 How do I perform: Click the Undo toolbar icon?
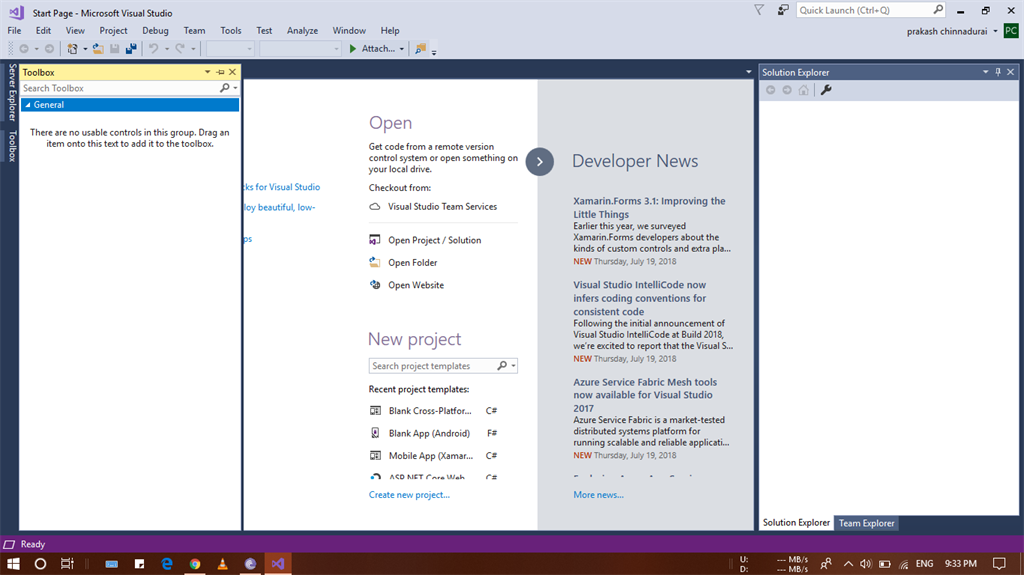click(153, 48)
